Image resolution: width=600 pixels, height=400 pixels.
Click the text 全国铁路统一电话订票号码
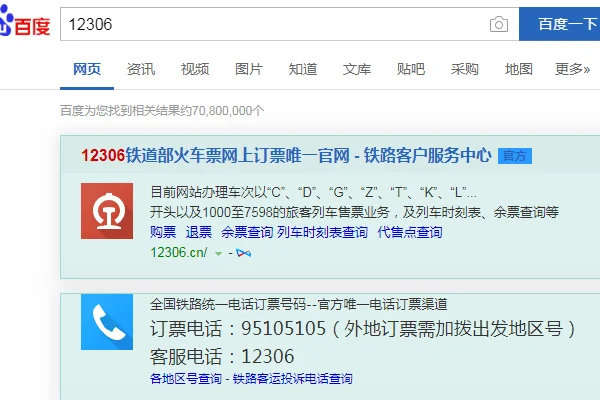(228, 305)
